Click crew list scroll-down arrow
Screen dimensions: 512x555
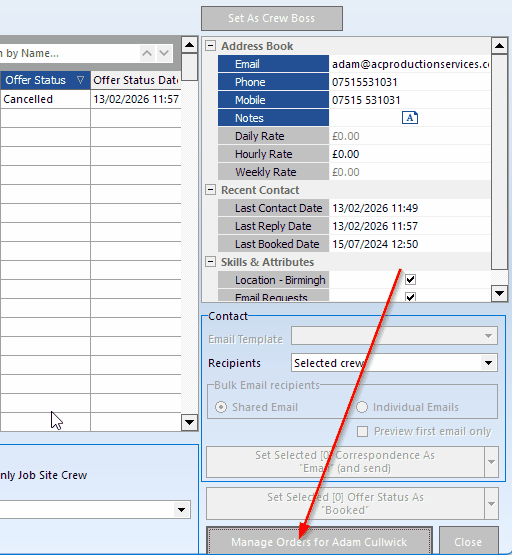pyautogui.click(x=189, y=422)
